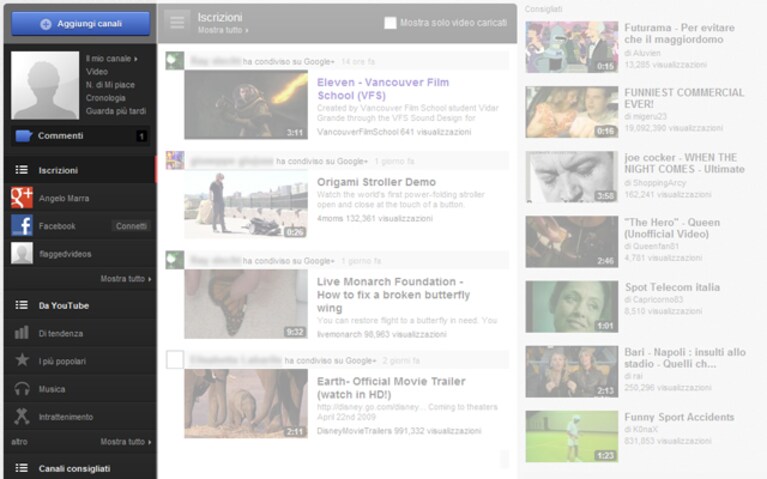
Task: Click the Iscrizioni list icon in sidebar
Action: (x=22, y=170)
